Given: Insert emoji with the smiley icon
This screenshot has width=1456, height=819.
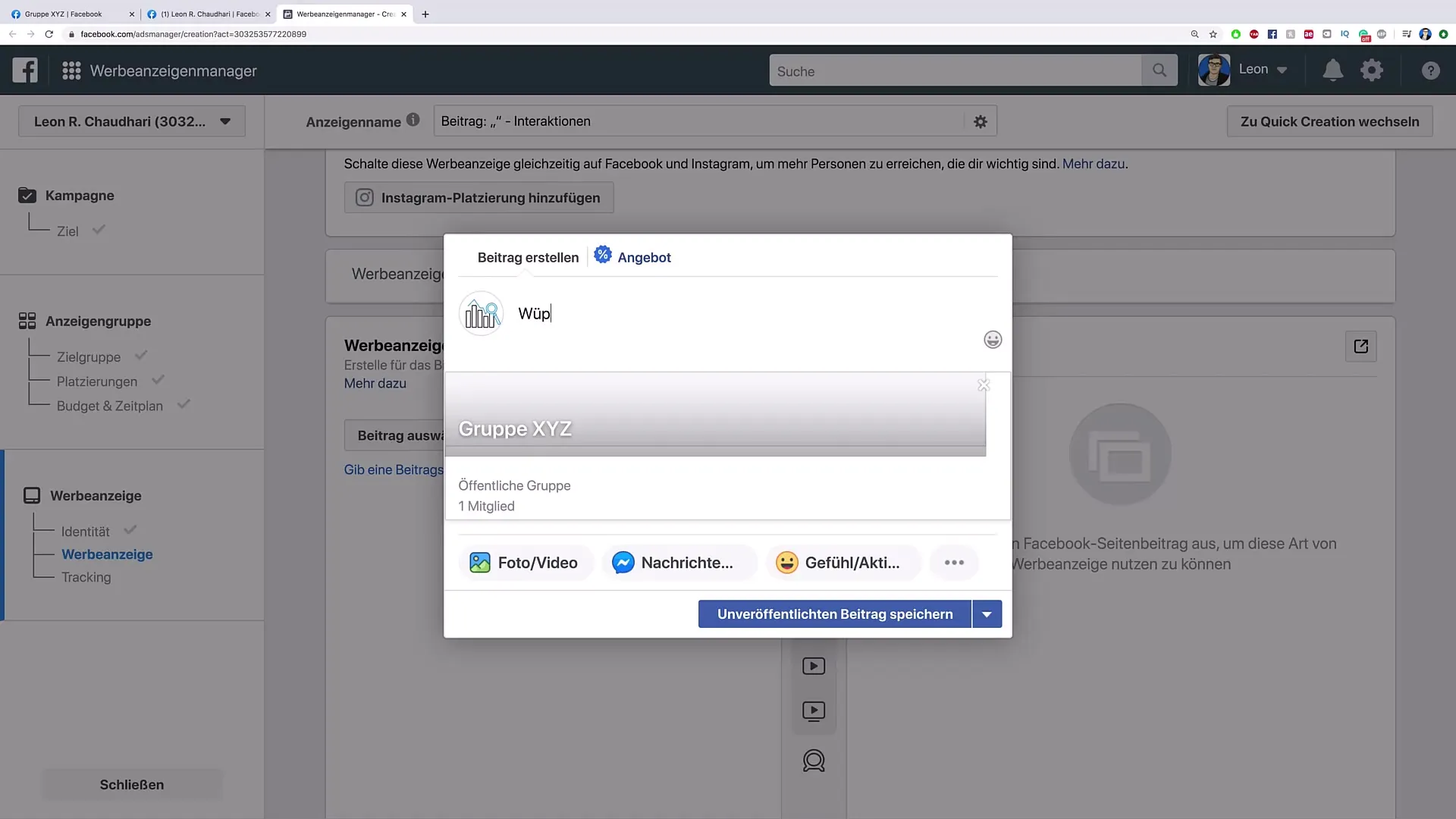Looking at the screenshot, I should (x=993, y=340).
